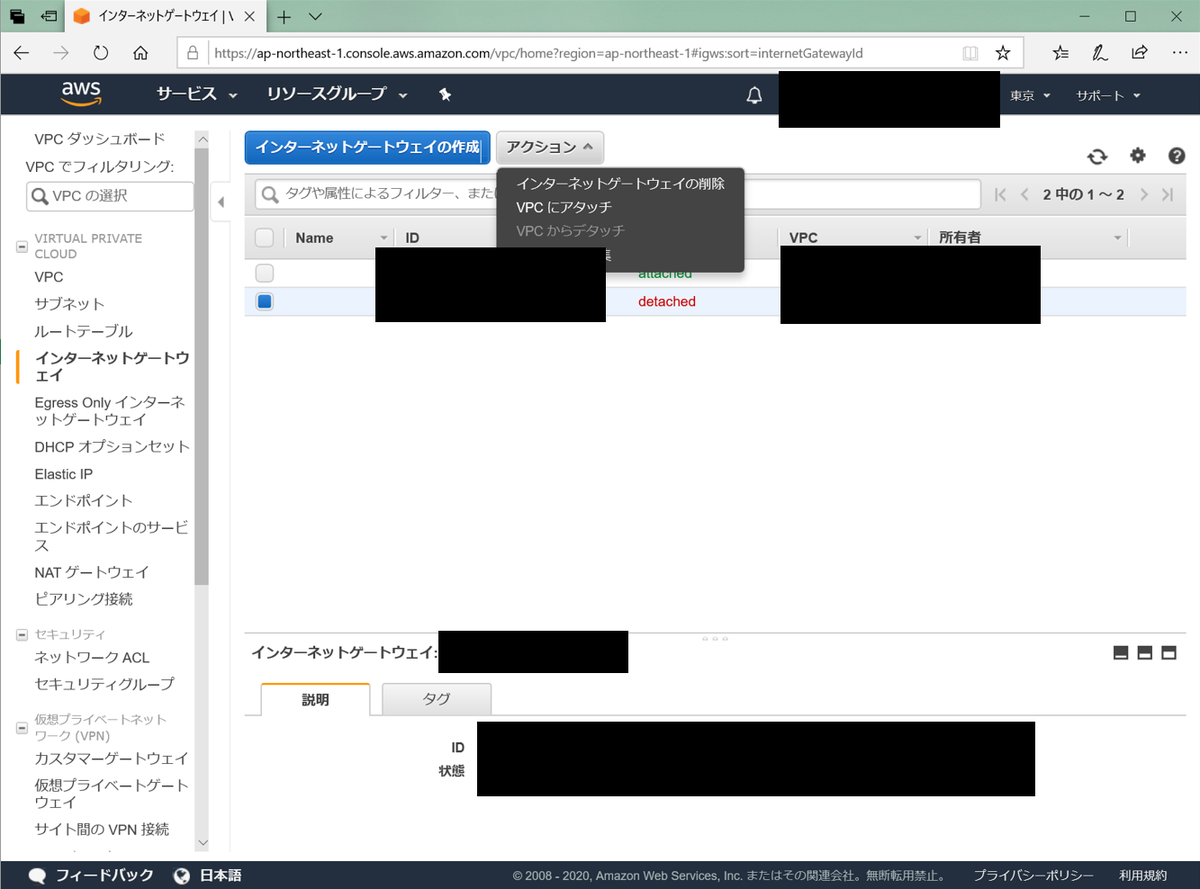This screenshot has height=889, width=1200.
Task: Go to browser home page
Action: click(141, 52)
